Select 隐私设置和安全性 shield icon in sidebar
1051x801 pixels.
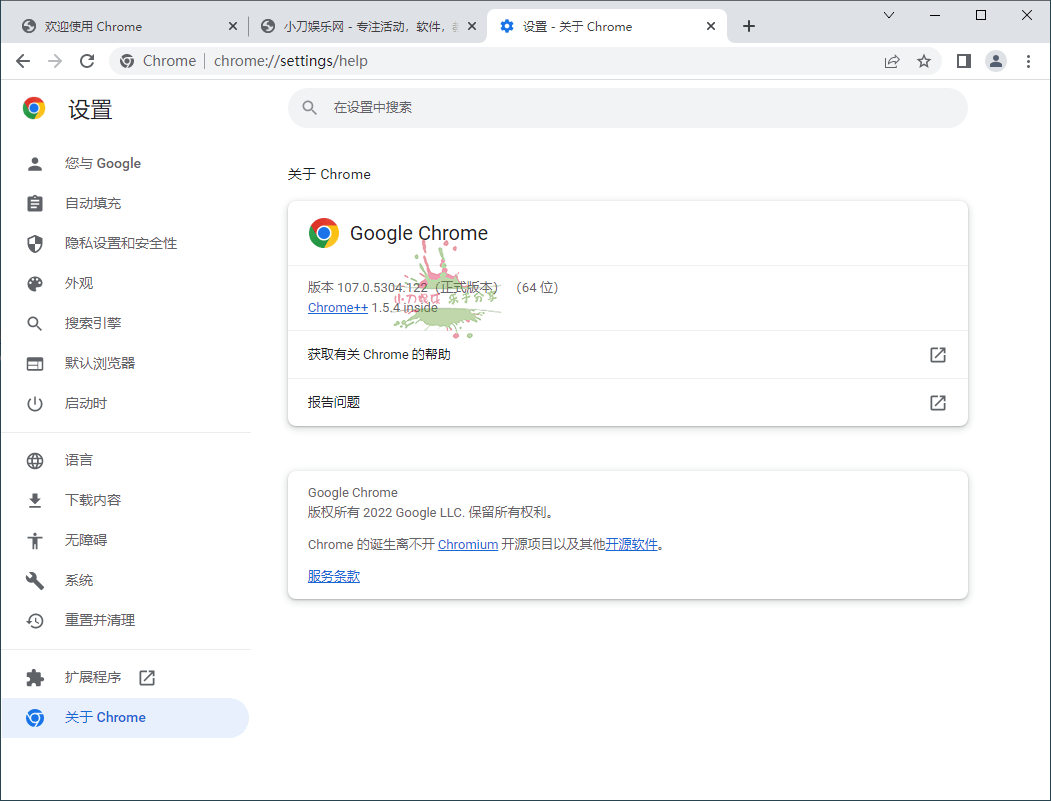point(35,243)
